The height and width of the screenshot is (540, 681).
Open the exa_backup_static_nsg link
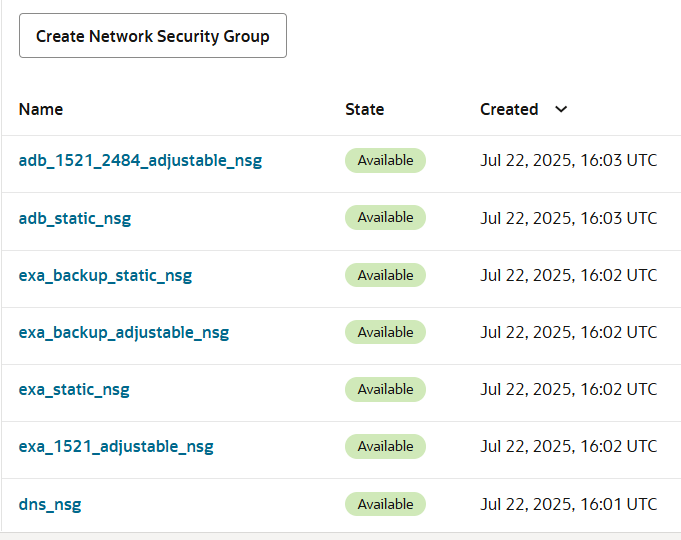pos(105,275)
